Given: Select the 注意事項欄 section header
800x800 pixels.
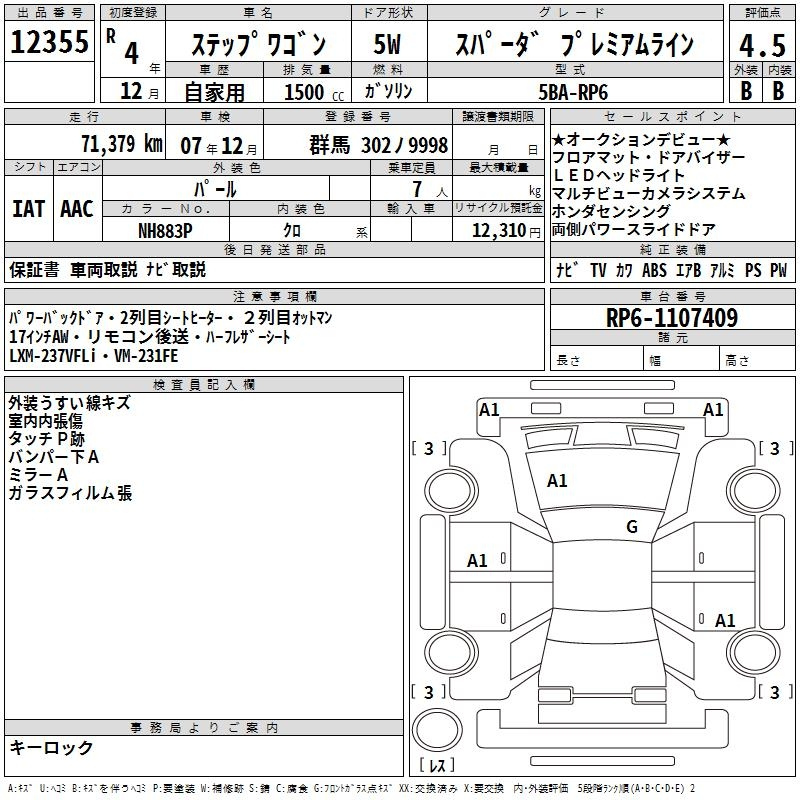Looking at the screenshot, I should pyautogui.click(x=274, y=296).
